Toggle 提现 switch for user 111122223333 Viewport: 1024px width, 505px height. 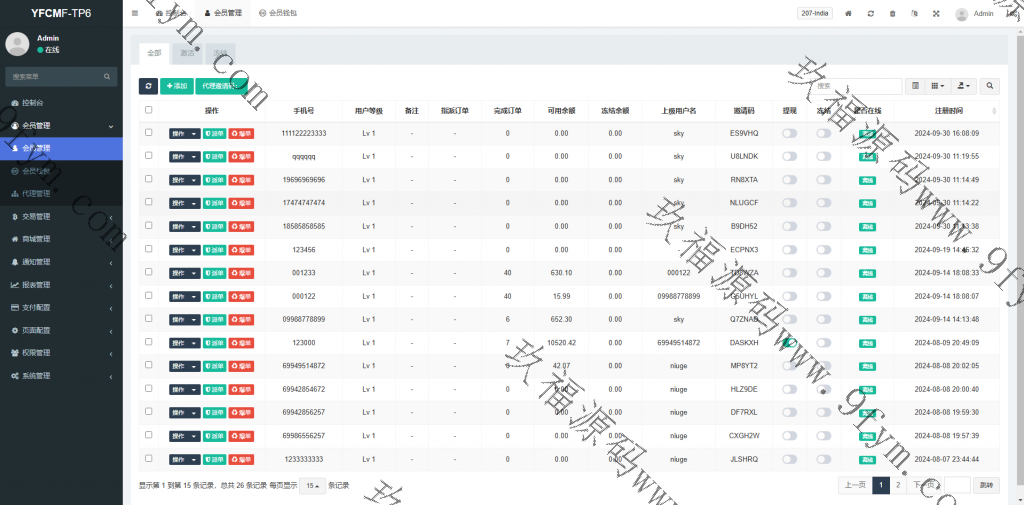coord(789,133)
